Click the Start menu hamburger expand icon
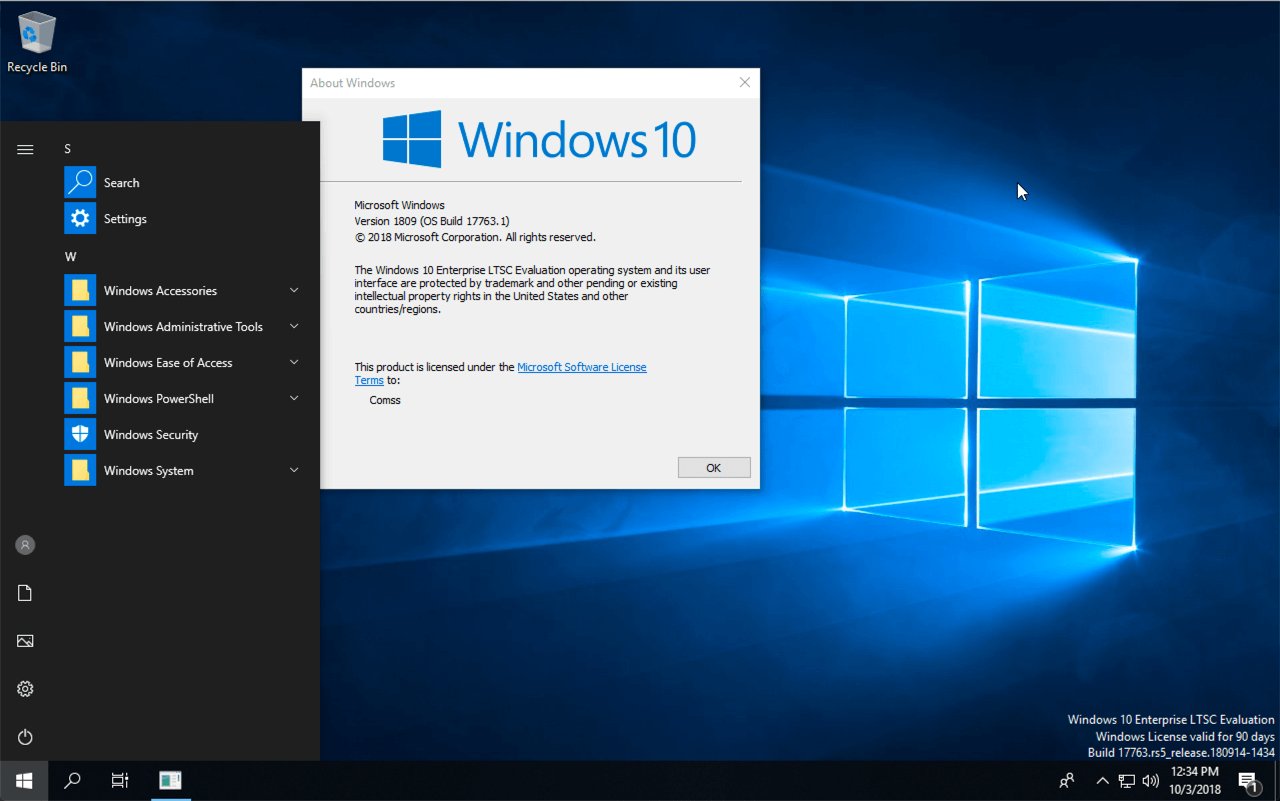Screen dimensions: 1280x801 (25, 149)
